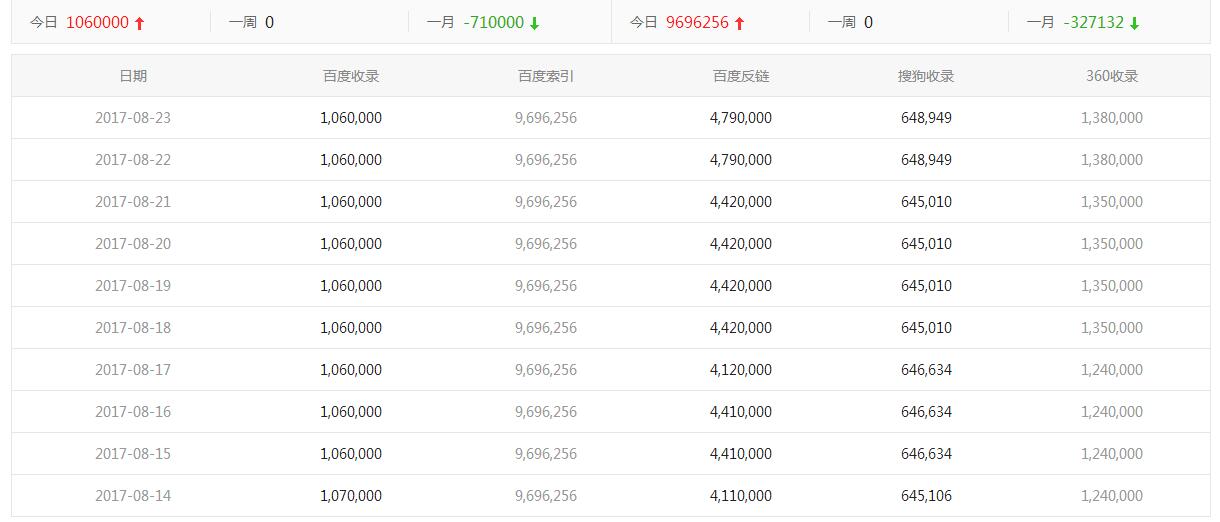Click 9,696,256 in the 2017-08-14 row
1220x522 pixels.
(x=546, y=496)
